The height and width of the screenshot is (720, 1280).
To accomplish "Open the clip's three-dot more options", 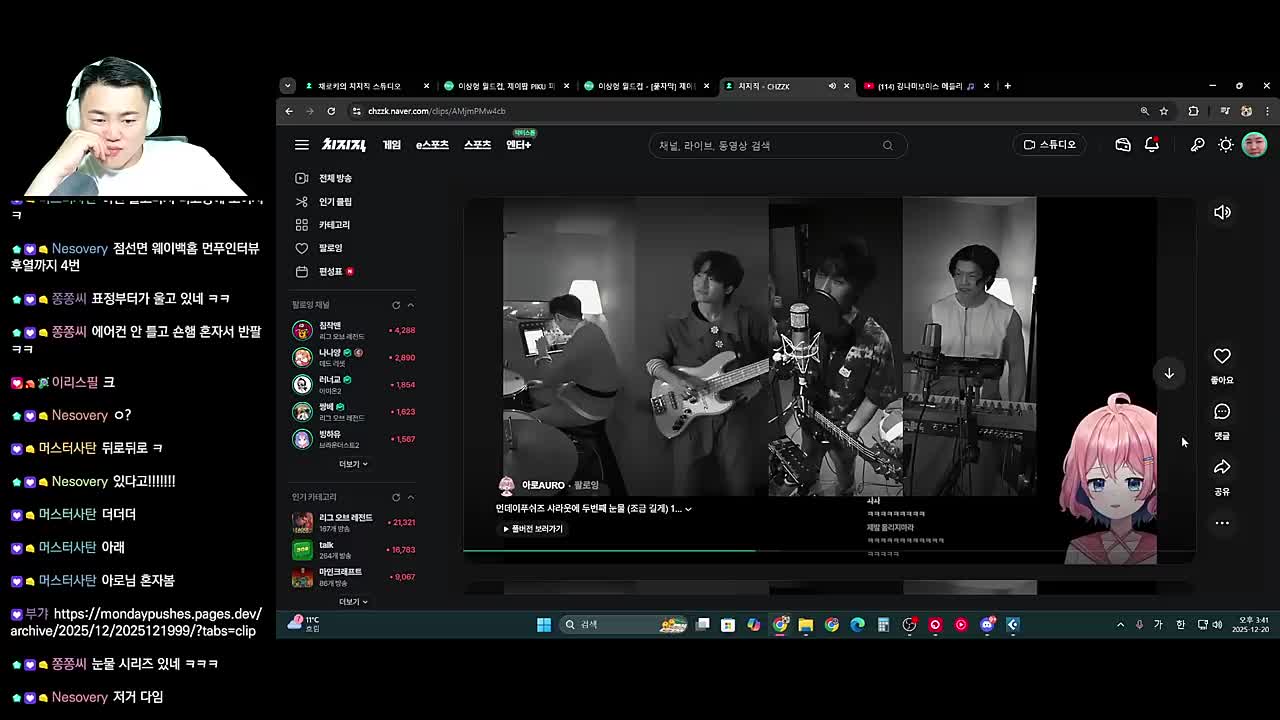I will click(x=1222, y=523).
